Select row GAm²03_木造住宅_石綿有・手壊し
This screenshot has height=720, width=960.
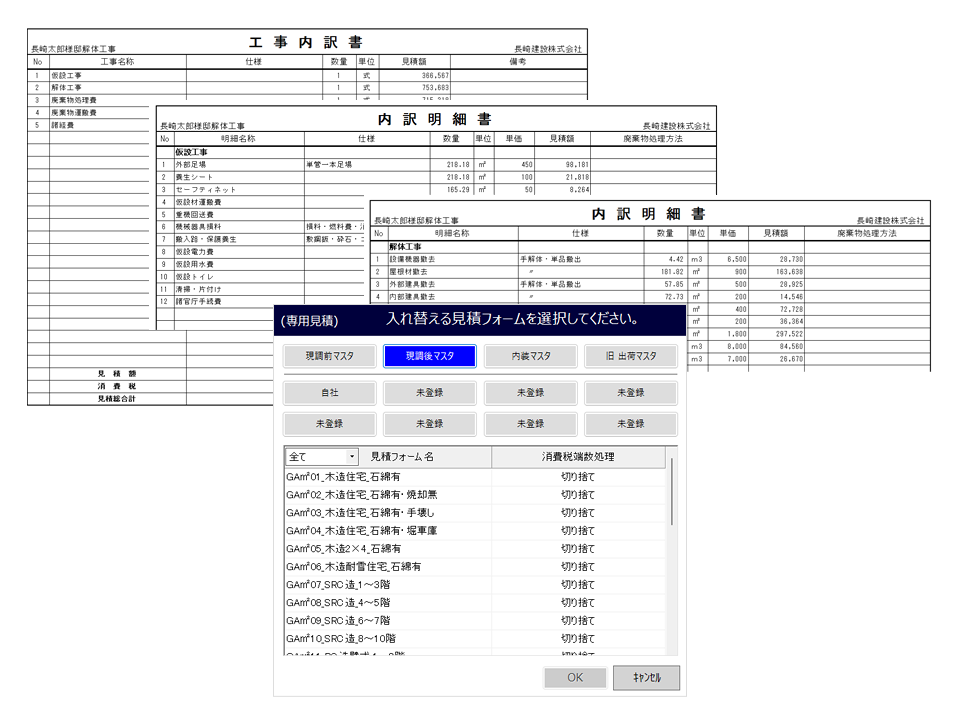point(475,512)
